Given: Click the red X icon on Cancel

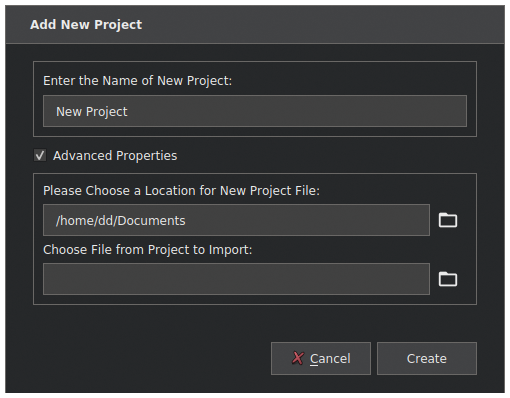Looking at the screenshot, I should click(x=298, y=358).
